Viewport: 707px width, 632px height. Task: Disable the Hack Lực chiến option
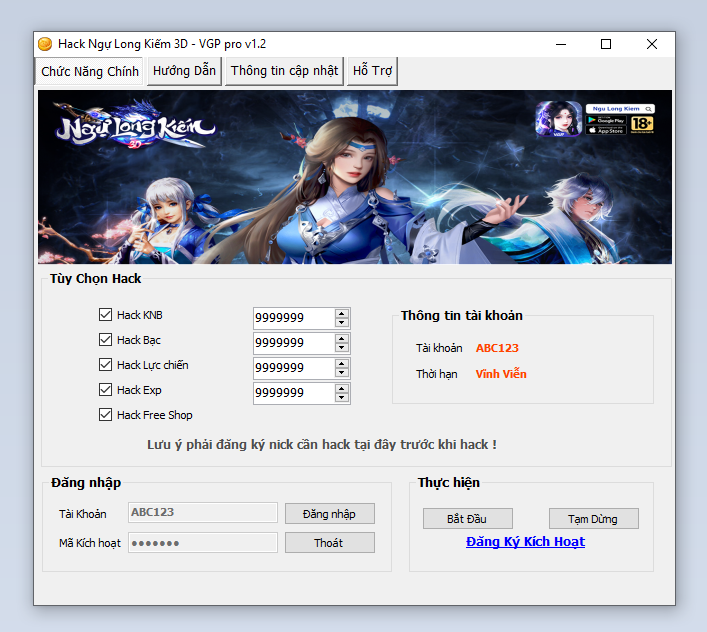[x=106, y=365]
